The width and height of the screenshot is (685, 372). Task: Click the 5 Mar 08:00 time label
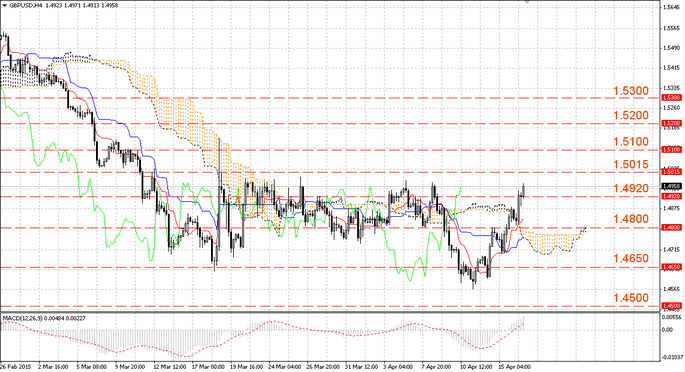91,366
